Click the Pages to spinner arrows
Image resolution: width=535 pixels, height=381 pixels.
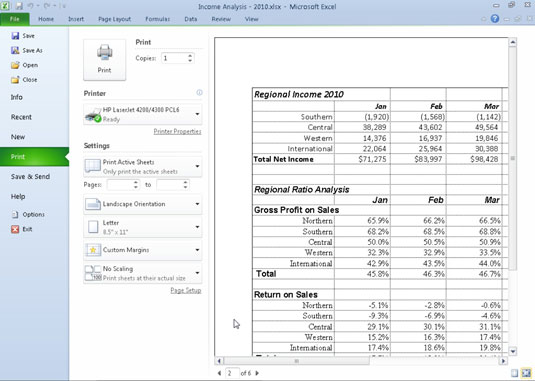[x=185, y=185]
